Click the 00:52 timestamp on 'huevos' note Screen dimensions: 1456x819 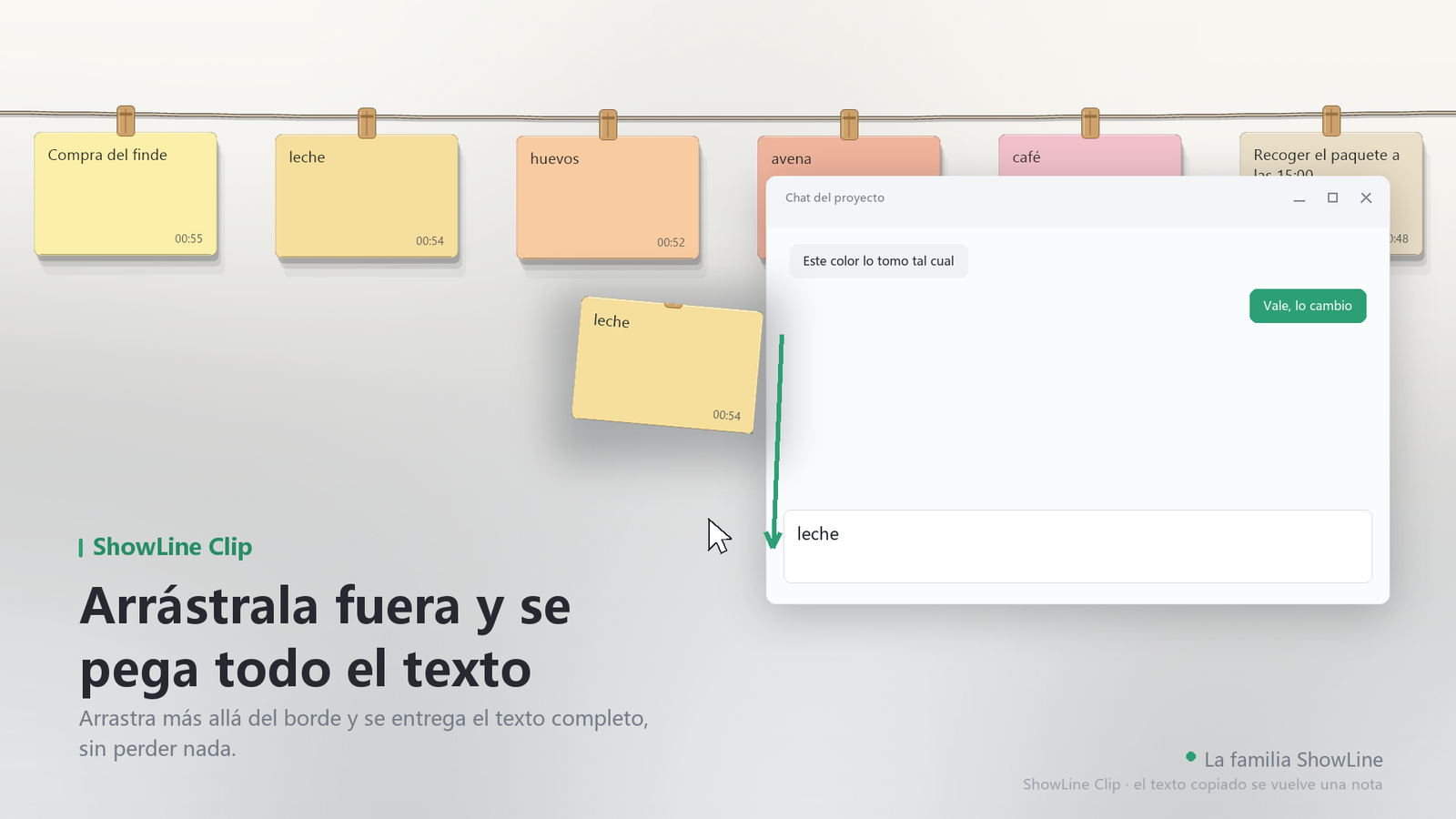pyautogui.click(x=671, y=242)
